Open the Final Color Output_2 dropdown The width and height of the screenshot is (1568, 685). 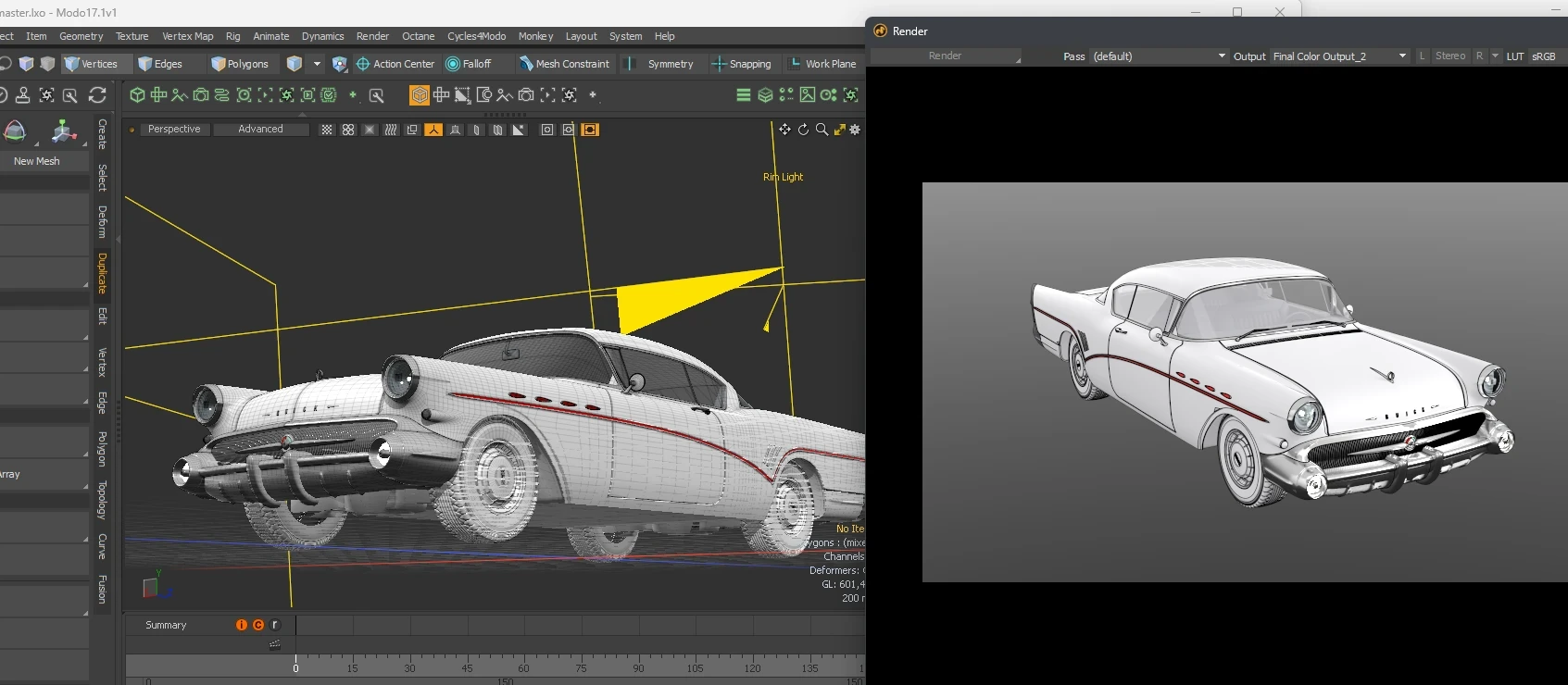coord(1338,56)
